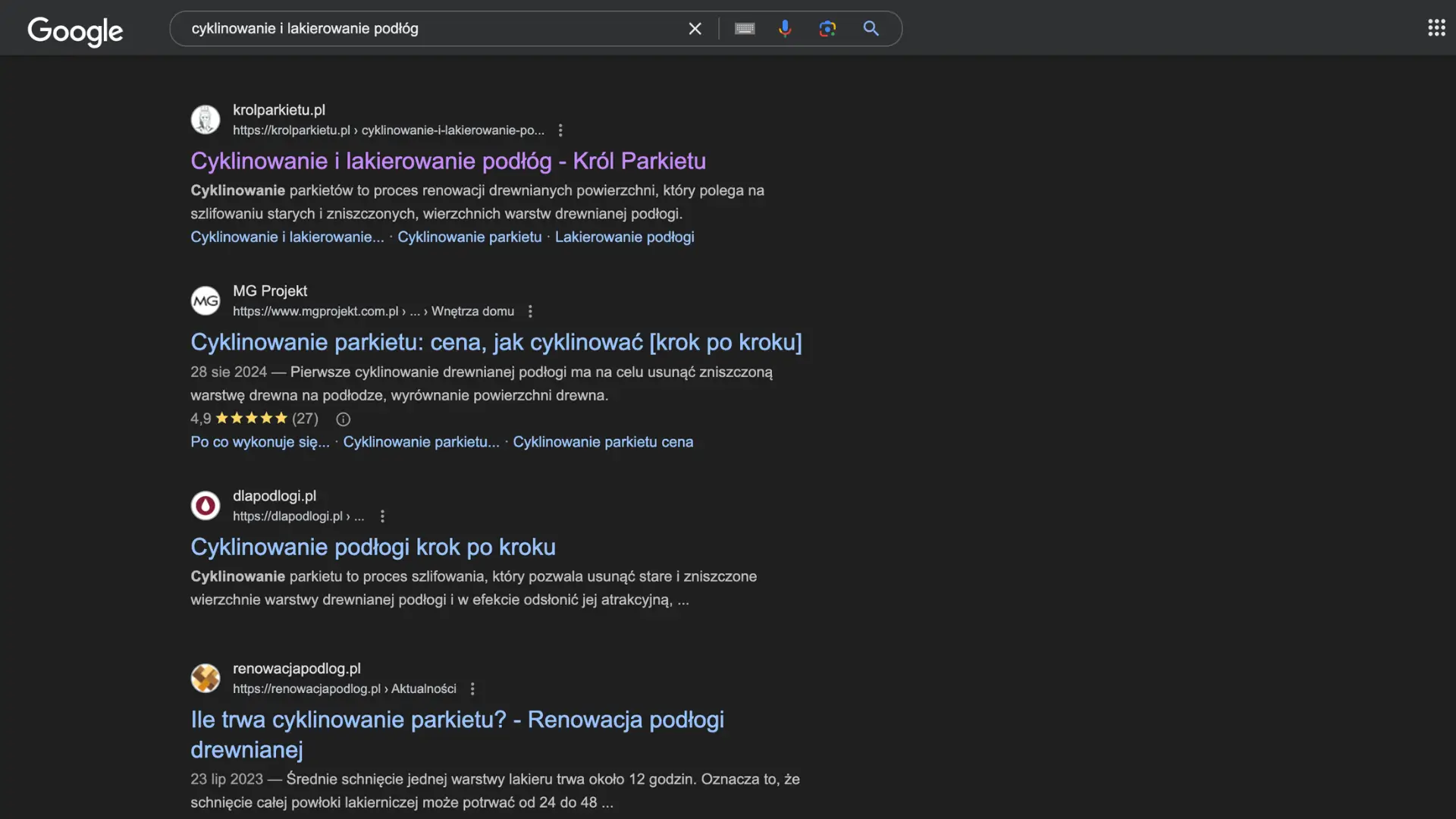Screen dimensions: 1456x819
Task: Start voice search with microphone icon
Action: pyautogui.click(x=785, y=29)
